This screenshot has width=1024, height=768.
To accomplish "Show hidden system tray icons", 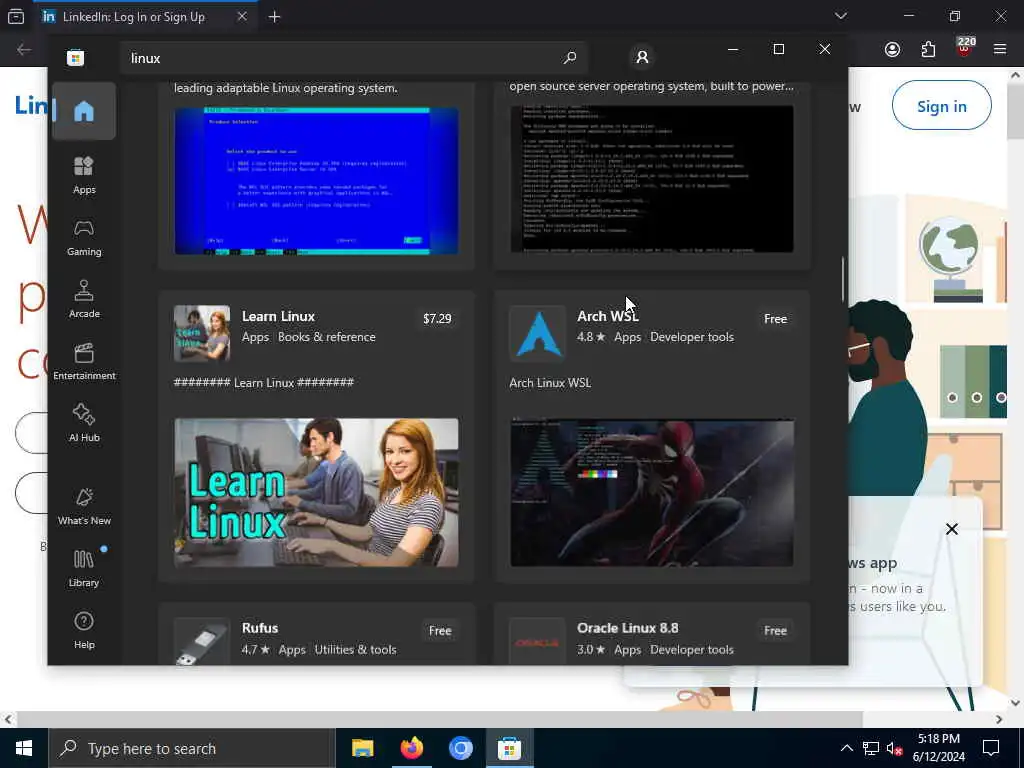I will 846,748.
